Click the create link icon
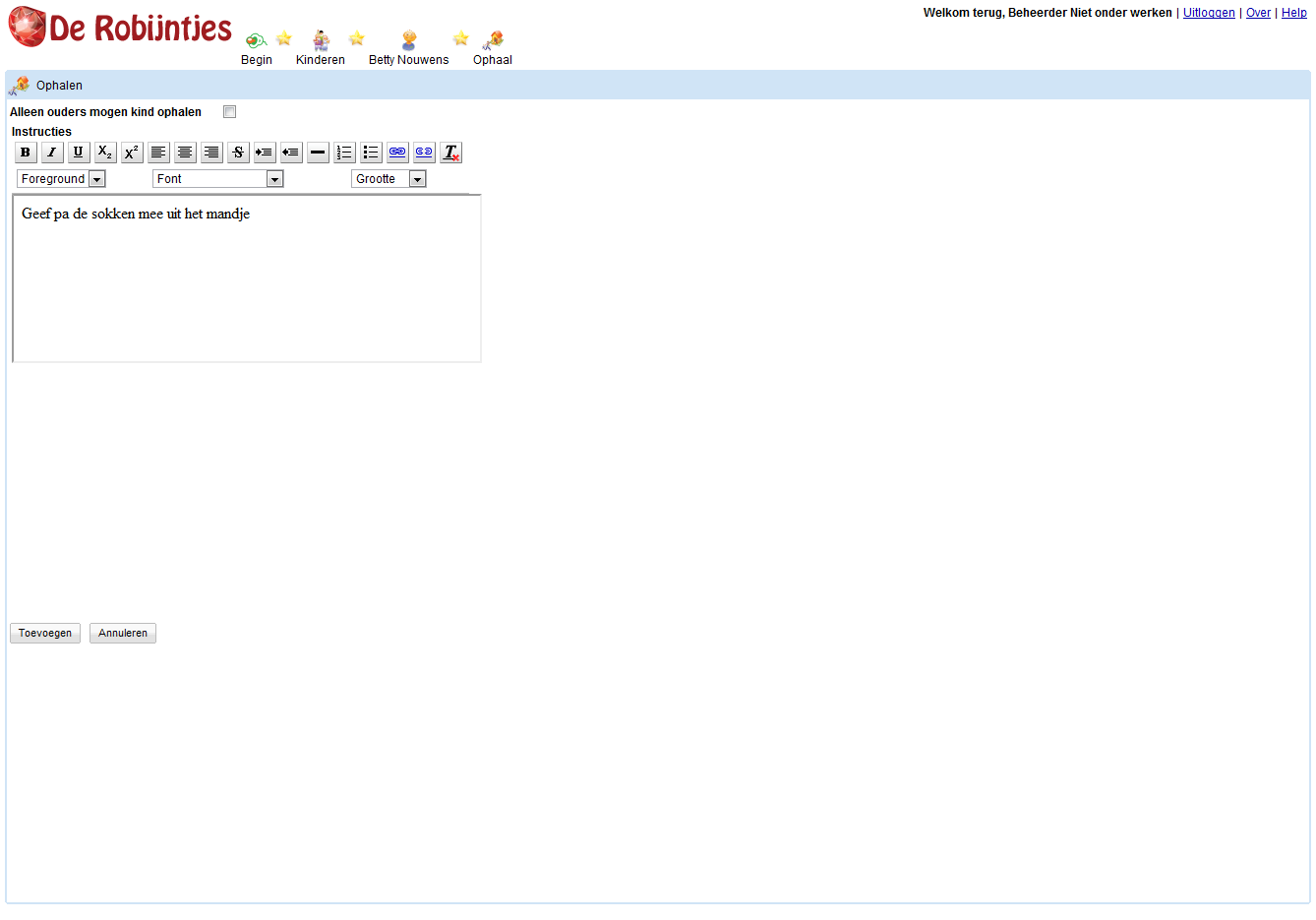The image size is (1316, 920). pyautogui.click(x=397, y=153)
